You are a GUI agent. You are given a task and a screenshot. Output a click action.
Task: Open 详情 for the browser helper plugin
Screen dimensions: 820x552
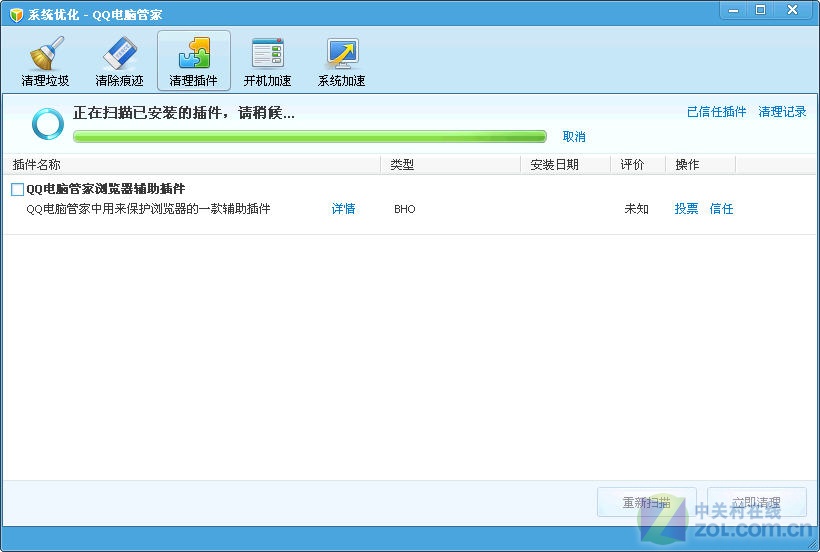point(344,209)
